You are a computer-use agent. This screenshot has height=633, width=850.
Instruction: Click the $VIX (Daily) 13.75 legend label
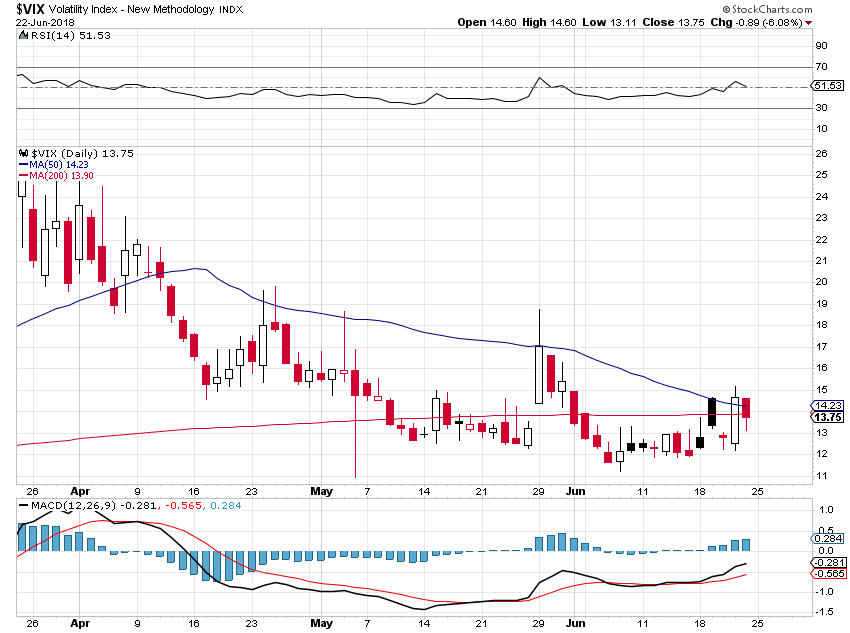82,153
